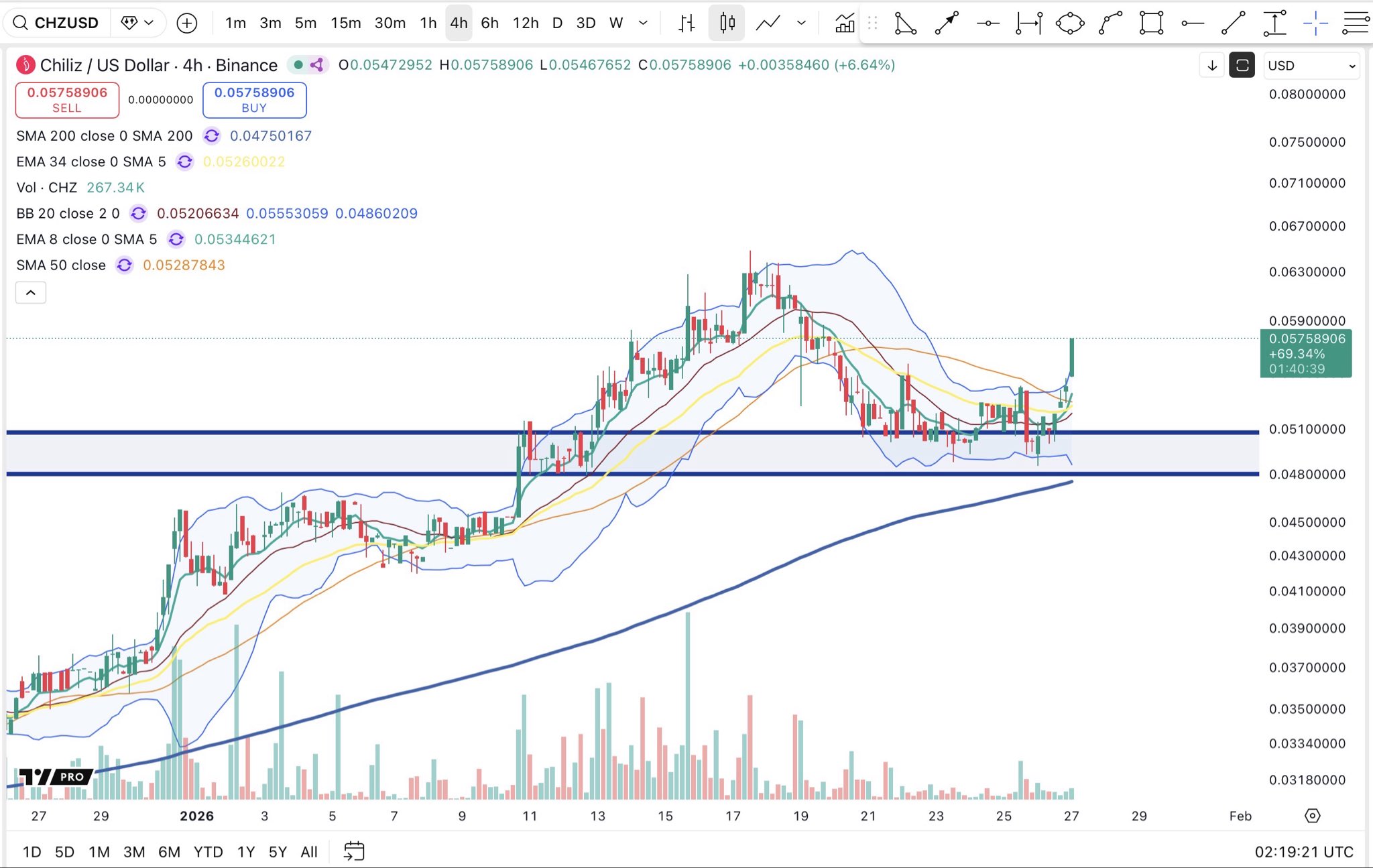Select the rectangle drawing tool

tap(1151, 23)
